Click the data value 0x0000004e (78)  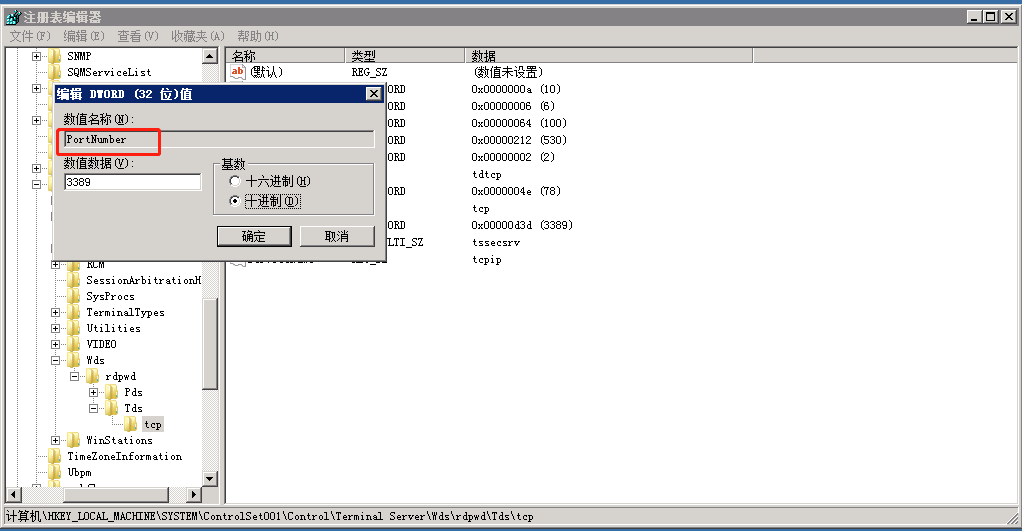(x=516, y=191)
